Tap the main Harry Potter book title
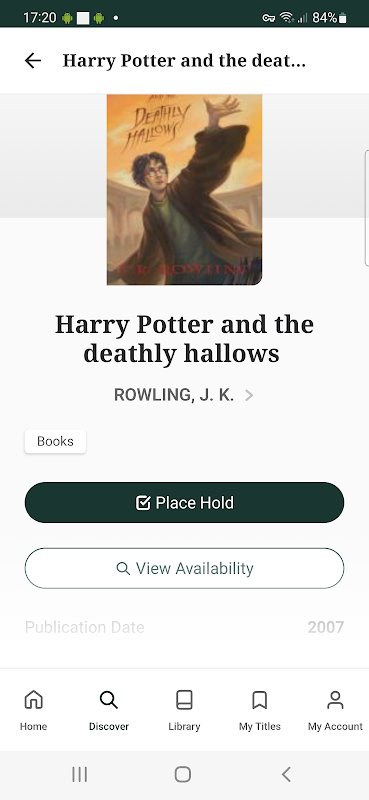Screen dimensions: 369x800 pos(184,339)
